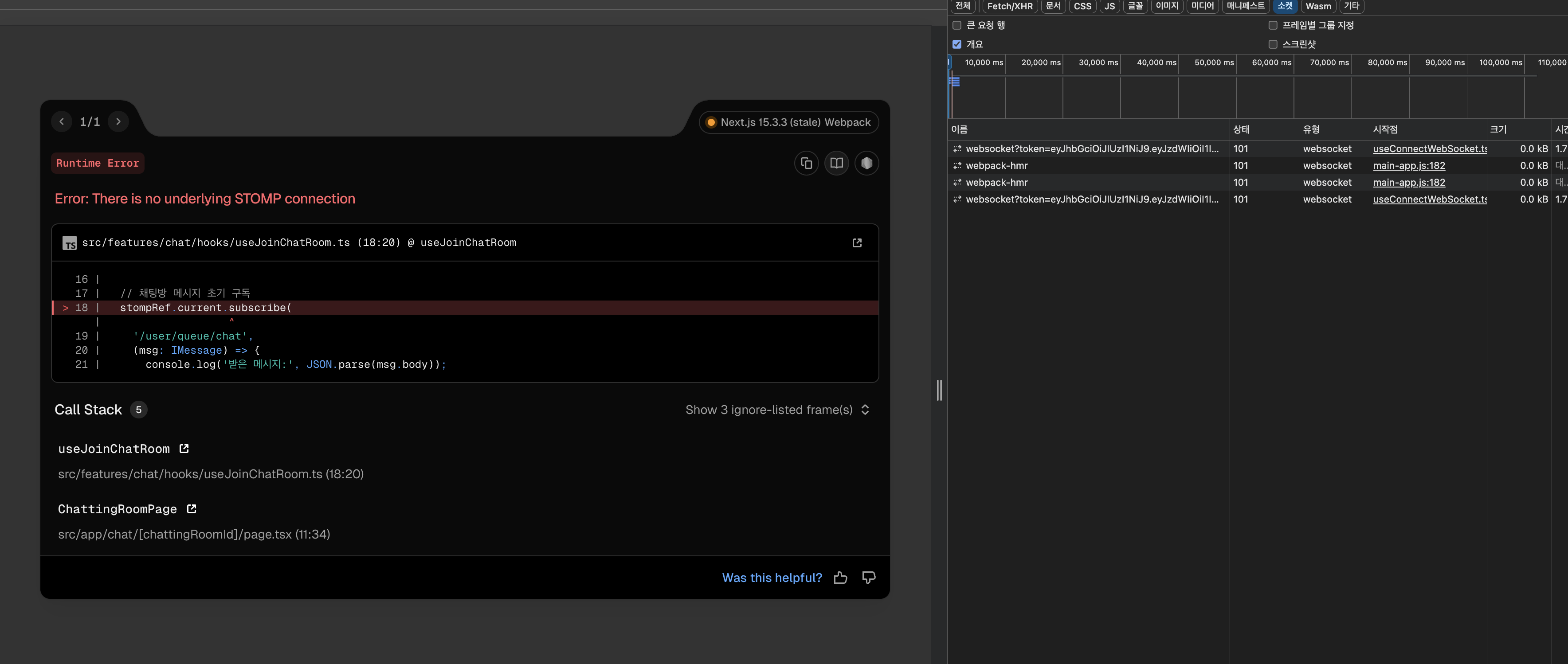The width and height of the screenshot is (1568, 664).
Task: Open first useConnectWebSocket.ts initiator link
Action: (1429, 148)
